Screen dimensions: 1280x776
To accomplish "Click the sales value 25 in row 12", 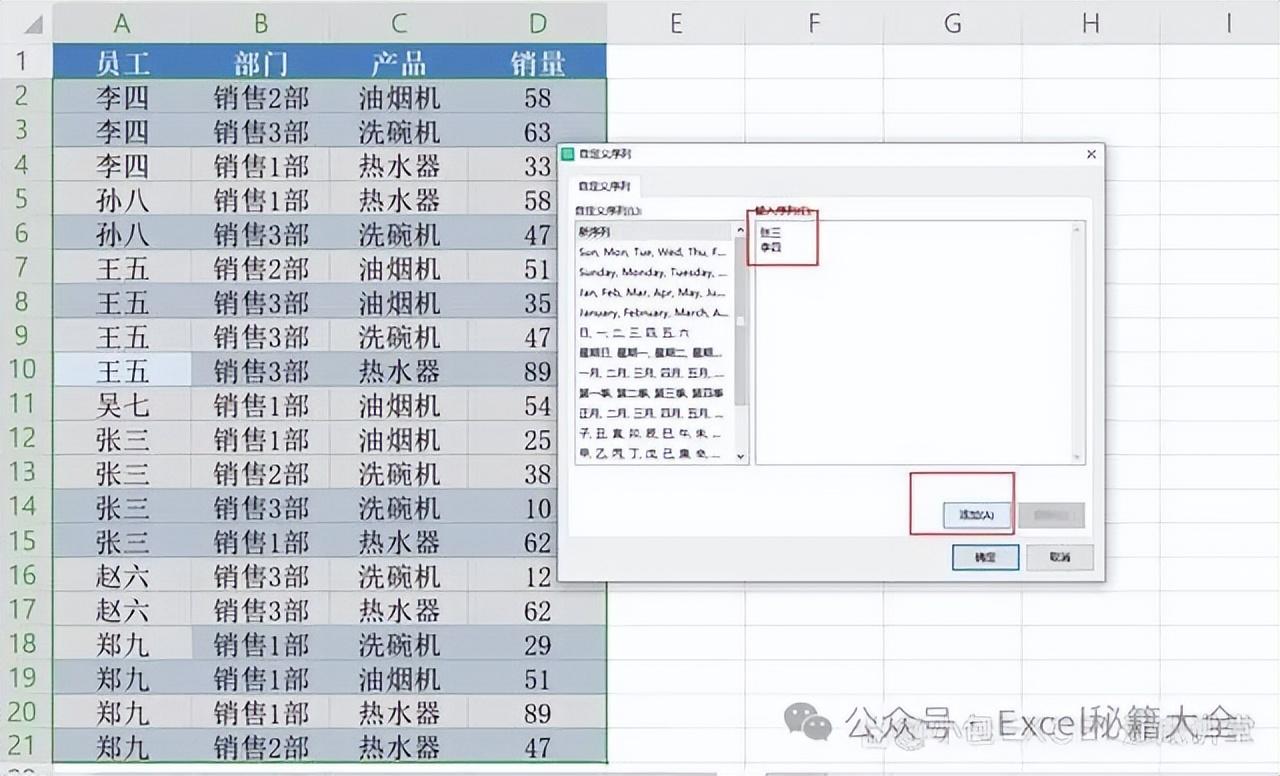I will [x=538, y=439].
